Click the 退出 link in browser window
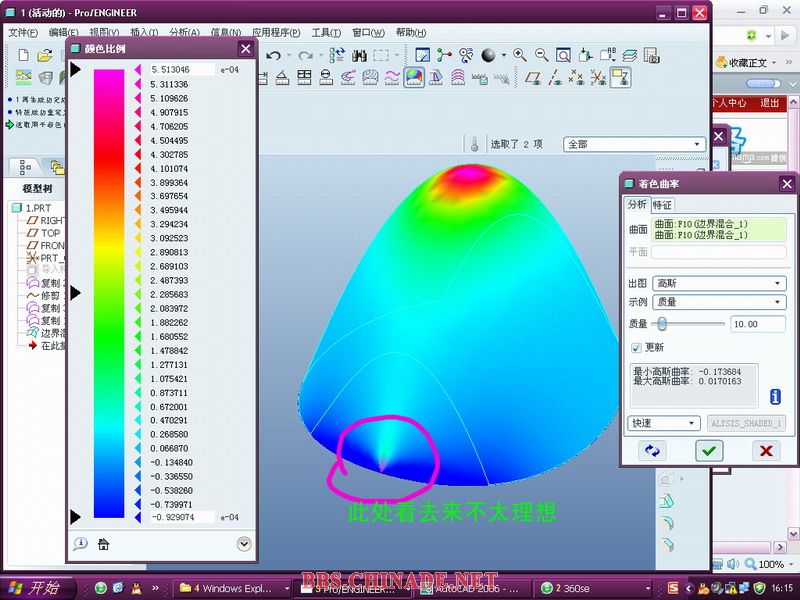800x600 pixels. [769, 103]
